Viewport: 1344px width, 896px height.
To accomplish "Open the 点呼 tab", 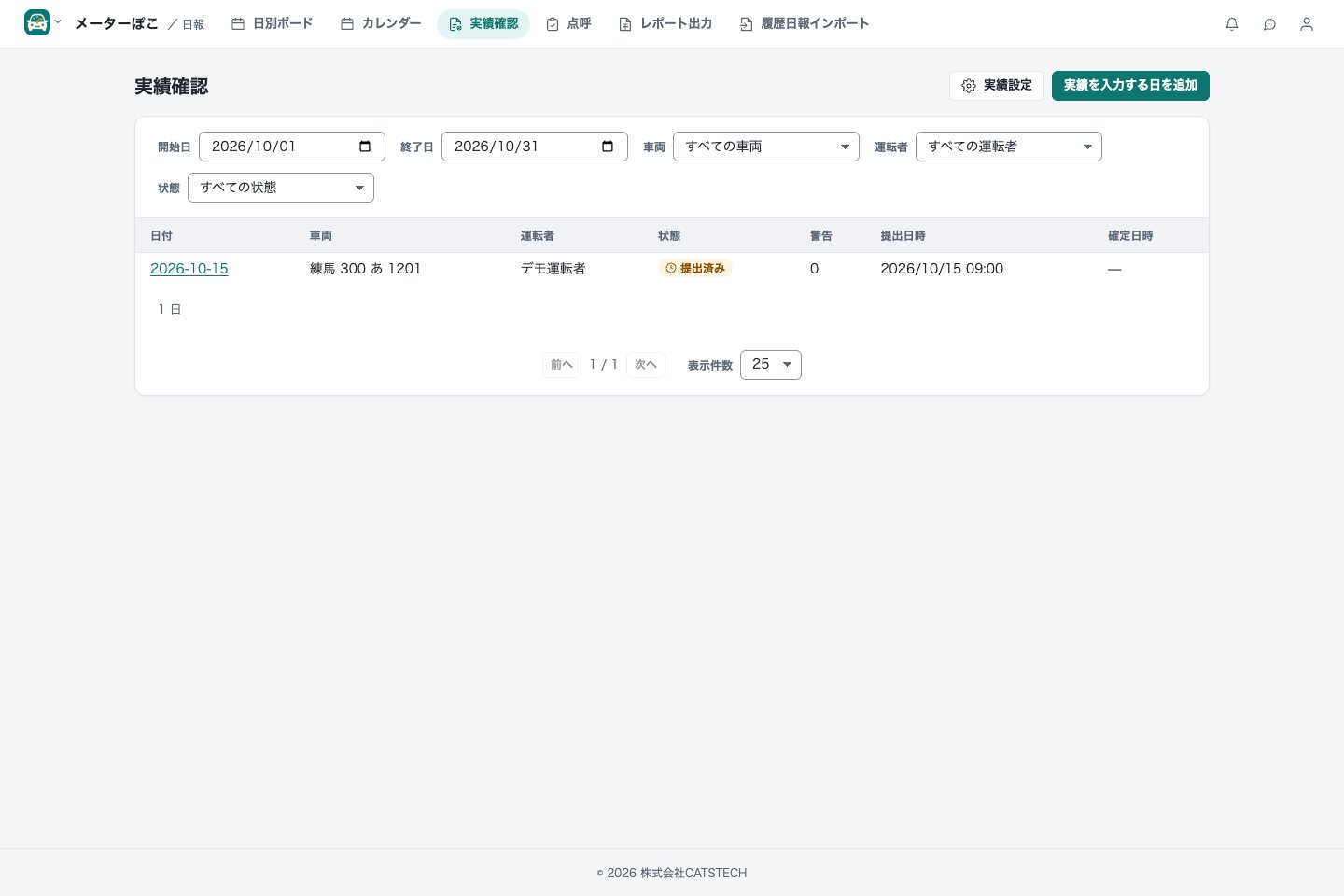I will tap(568, 24).
